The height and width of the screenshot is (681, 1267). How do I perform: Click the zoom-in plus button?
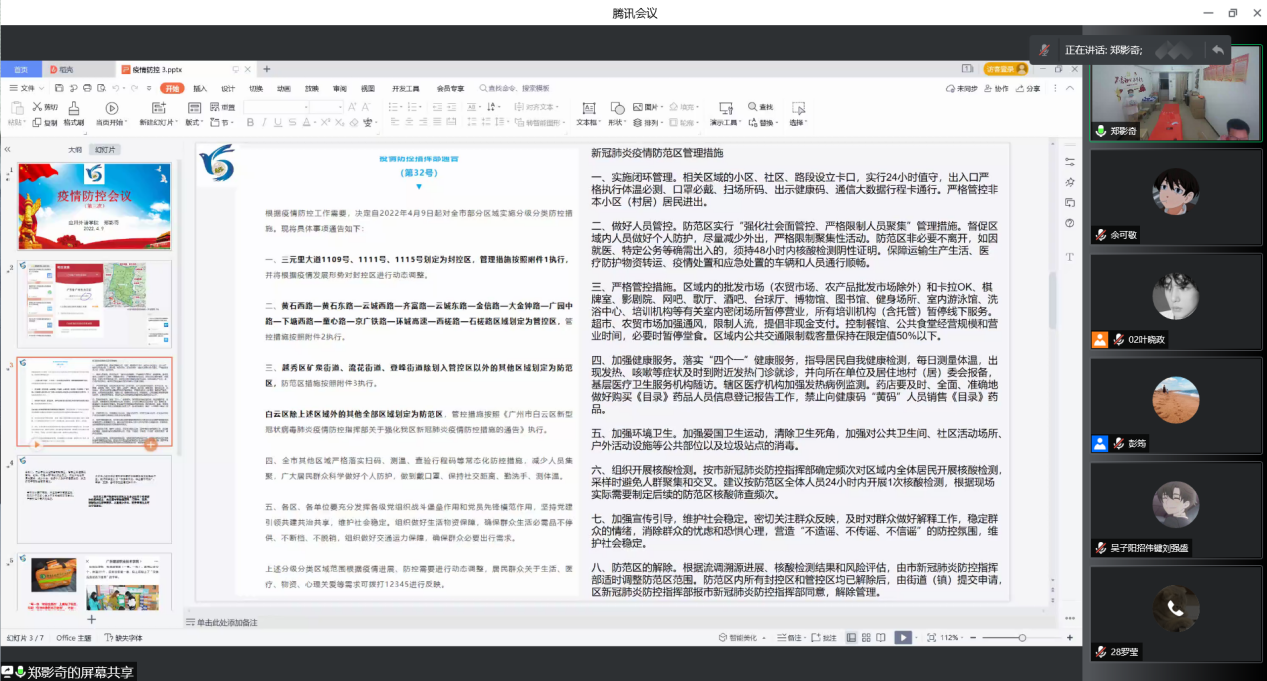click(x=1070, y=637)
